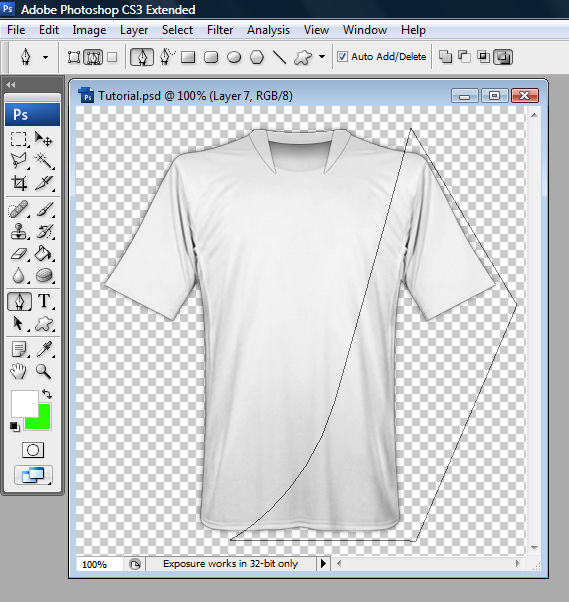Click the 100% zoom field in status bar
The image size is (569, 602).
(100, 564)
